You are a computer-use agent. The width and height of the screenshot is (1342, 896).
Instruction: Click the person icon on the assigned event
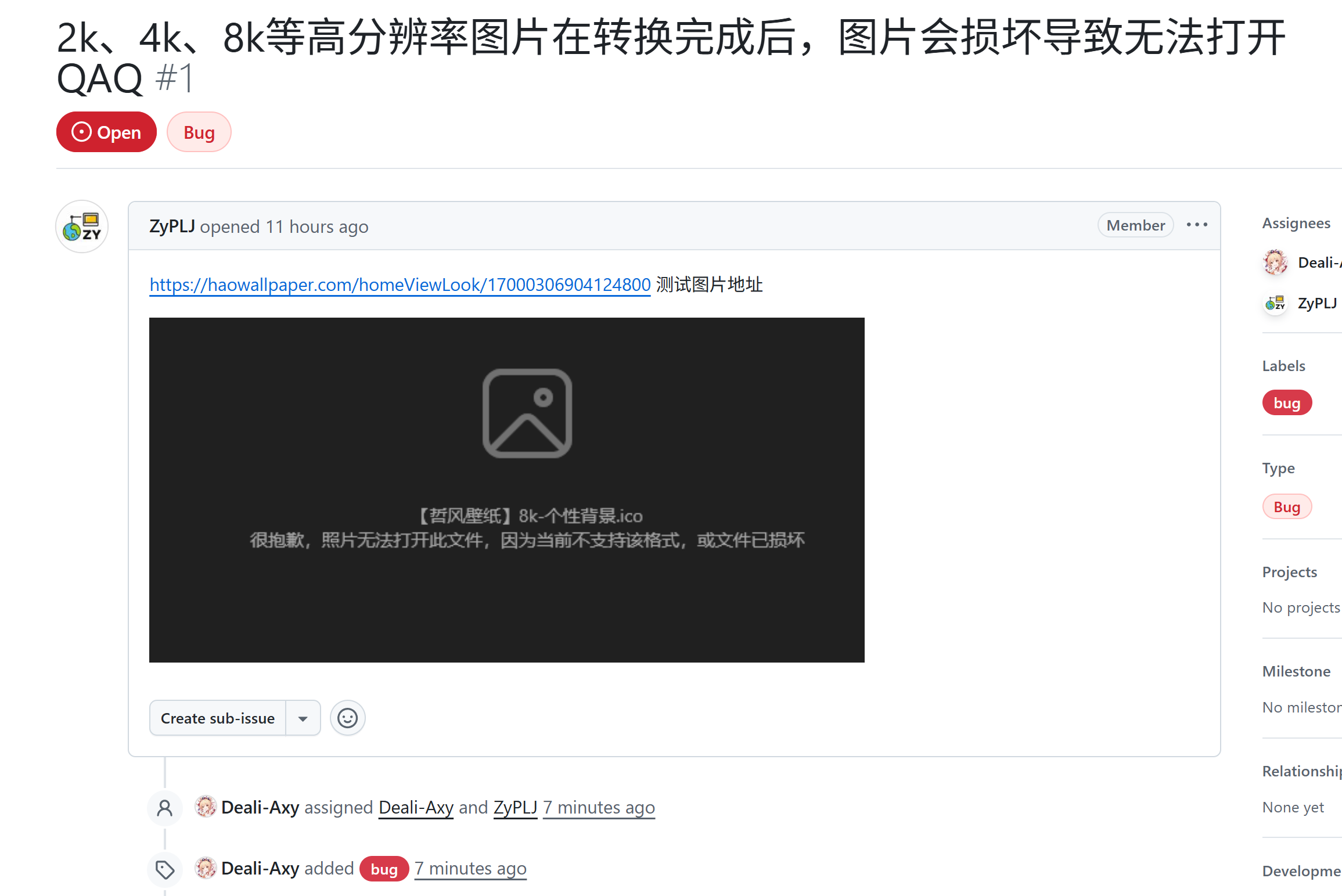click(165, 808)
